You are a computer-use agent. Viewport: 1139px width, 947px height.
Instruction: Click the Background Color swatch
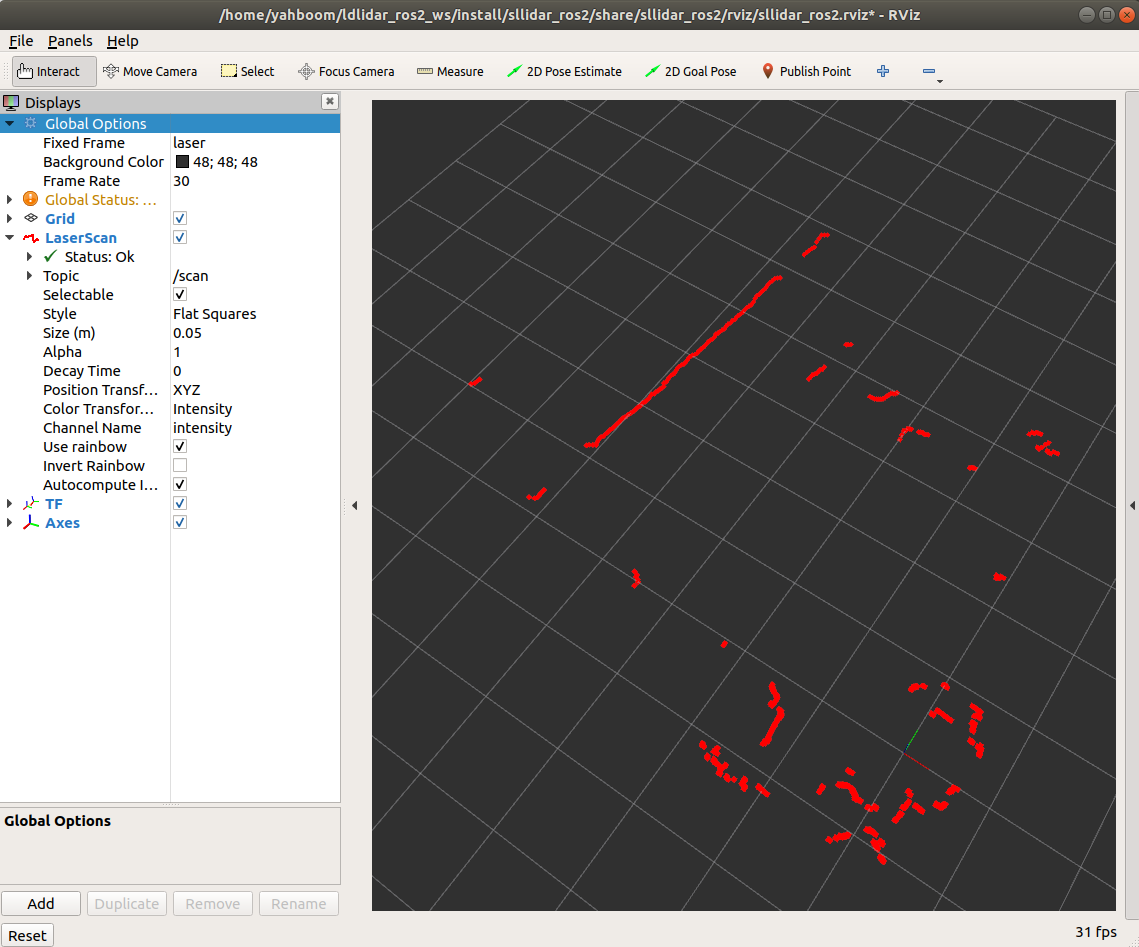183,162
